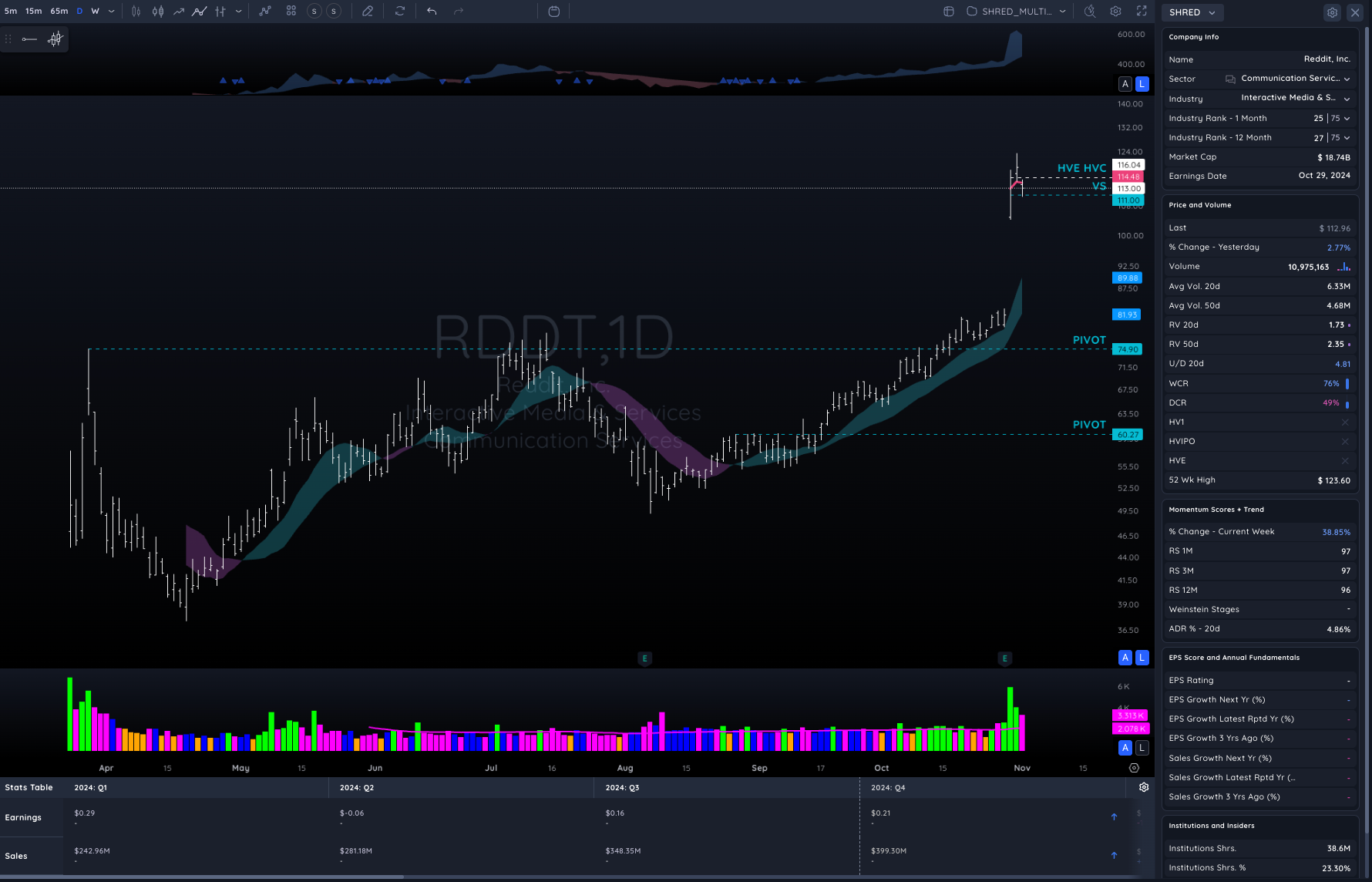Click the 111.00 VS price label
This screenshot has height=882, width=1372.
[x=1128, y=200]
